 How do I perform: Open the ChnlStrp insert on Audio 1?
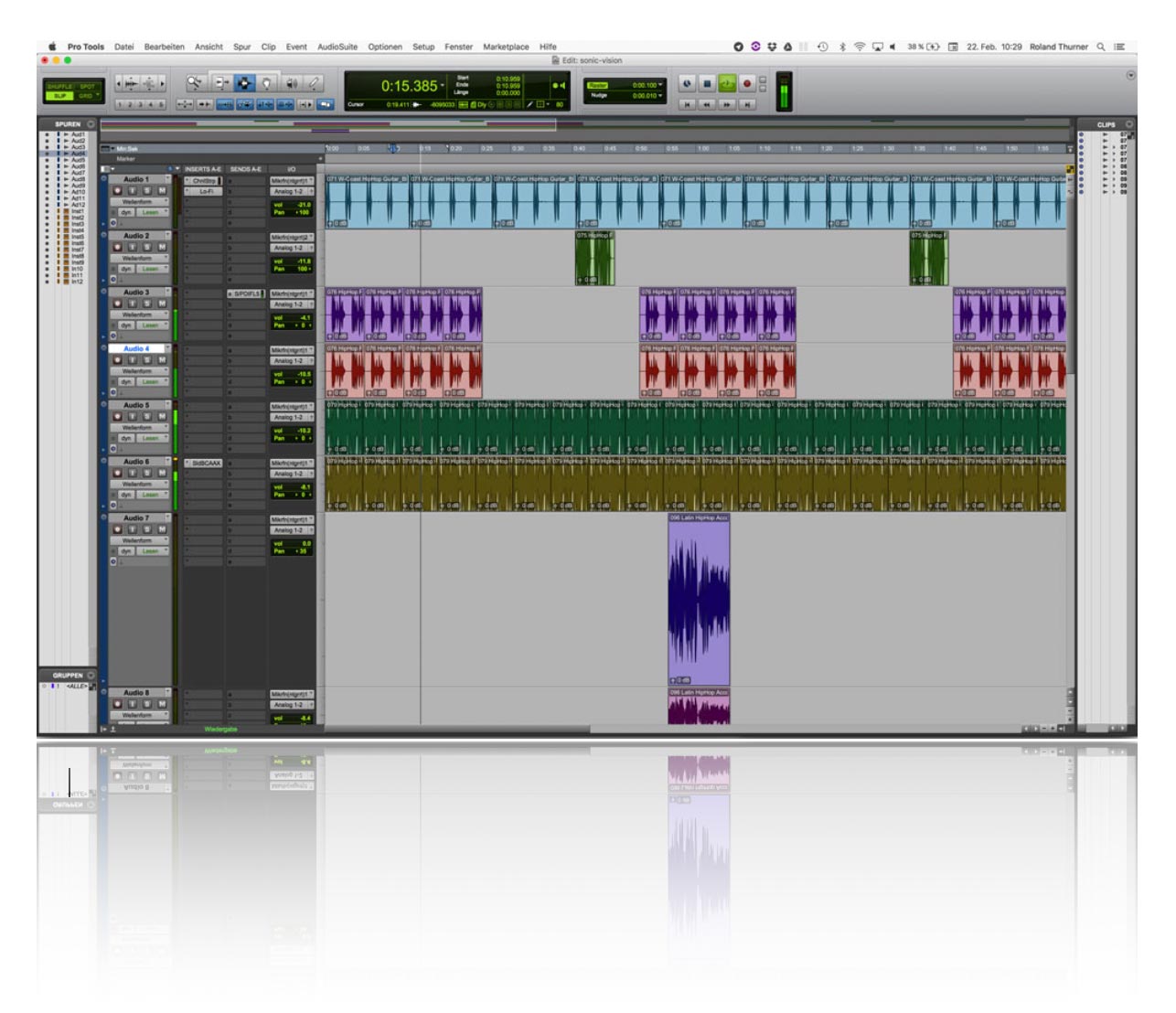click(x=203, y=181)
